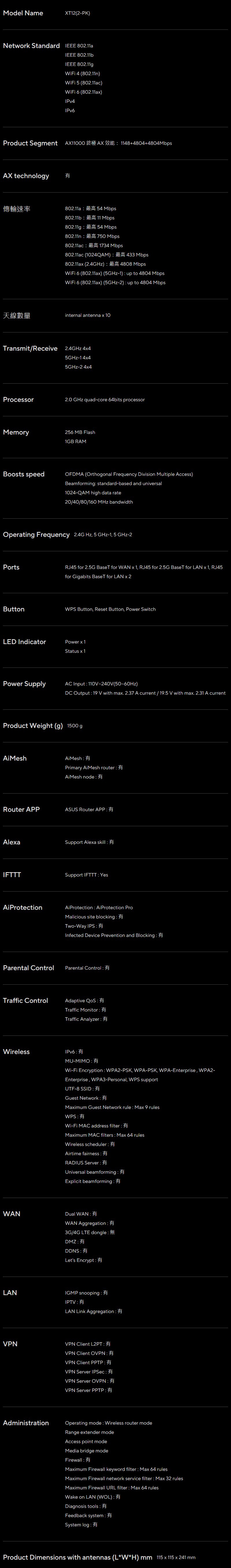Viewport: 231px width, 1568px height.
Task: Click the Boosts speed heading
Action: coord(24,474)
